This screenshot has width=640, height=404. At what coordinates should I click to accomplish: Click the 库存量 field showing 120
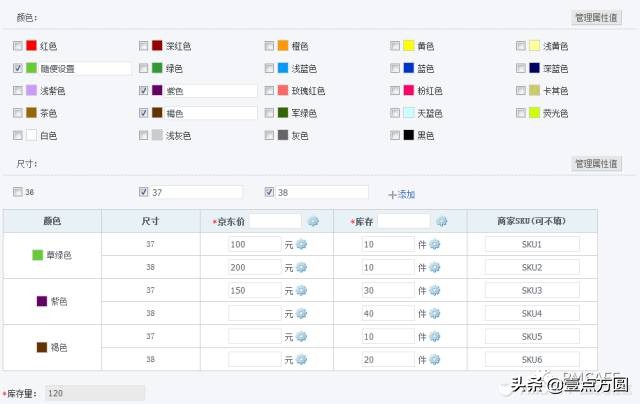point(95,393)
